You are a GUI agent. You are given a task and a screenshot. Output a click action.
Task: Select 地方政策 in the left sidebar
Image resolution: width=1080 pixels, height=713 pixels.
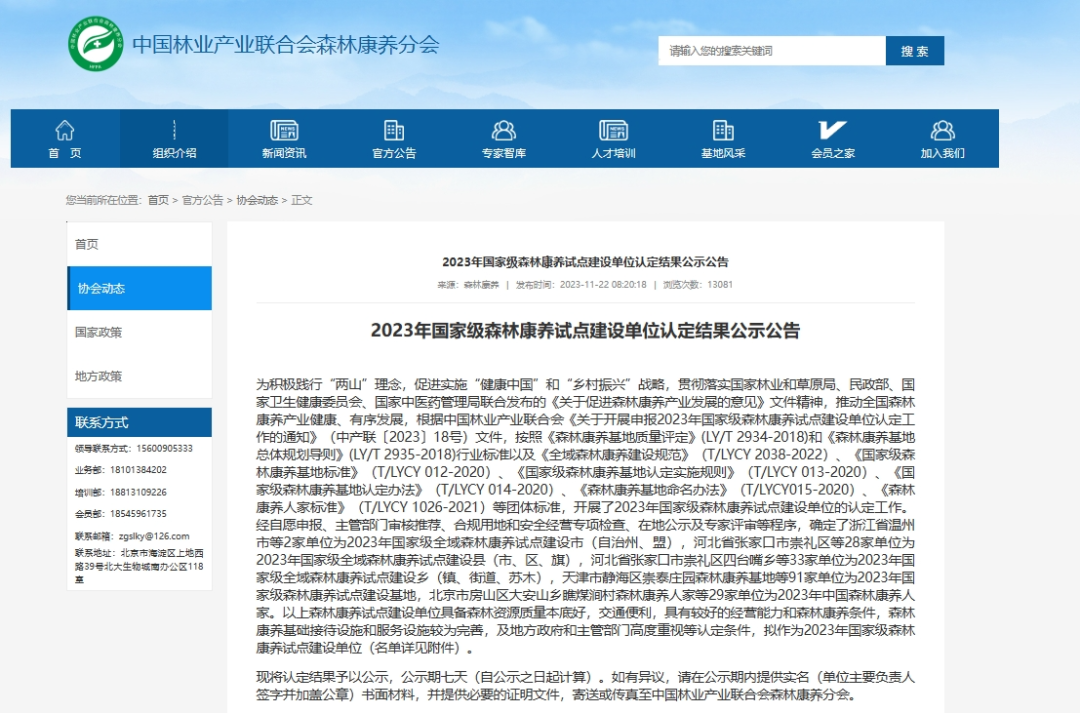point(139,376)
